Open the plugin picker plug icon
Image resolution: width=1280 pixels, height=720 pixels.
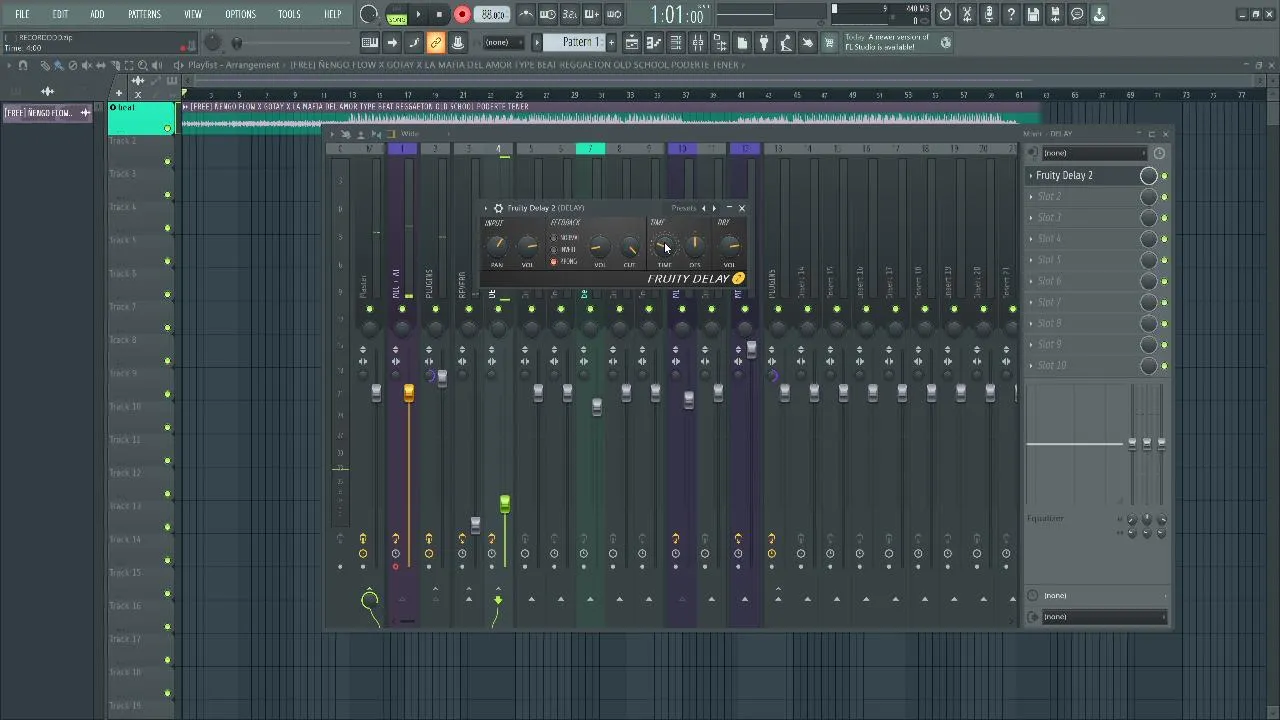[764, 42]
